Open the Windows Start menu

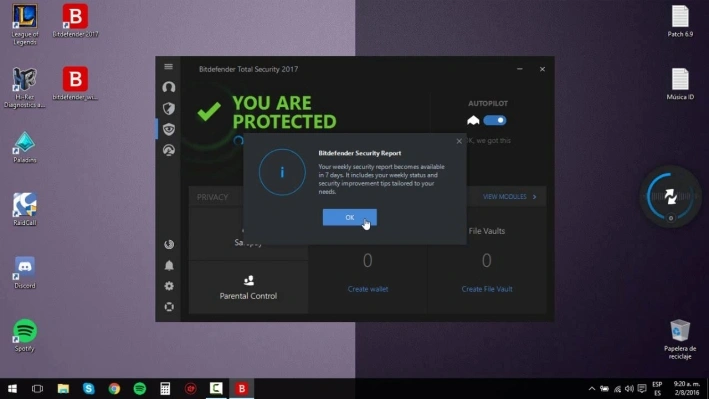(12, 389)
